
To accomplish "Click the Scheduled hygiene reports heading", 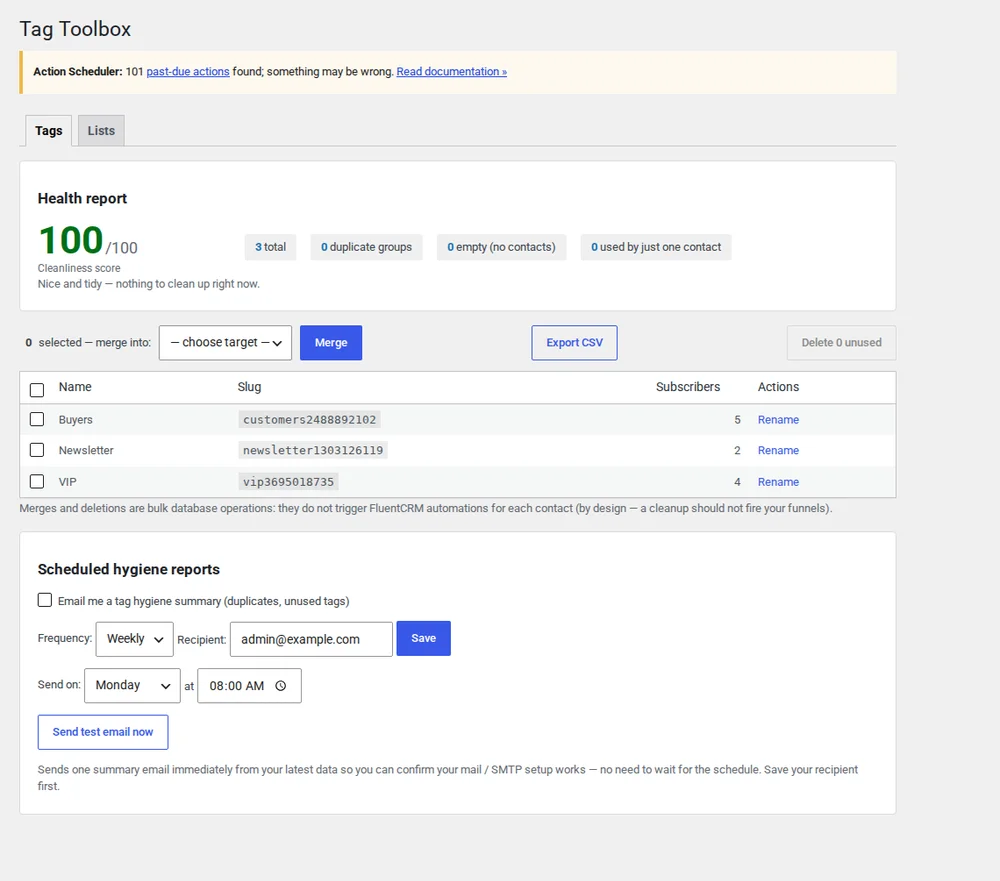I will point(129,569).
